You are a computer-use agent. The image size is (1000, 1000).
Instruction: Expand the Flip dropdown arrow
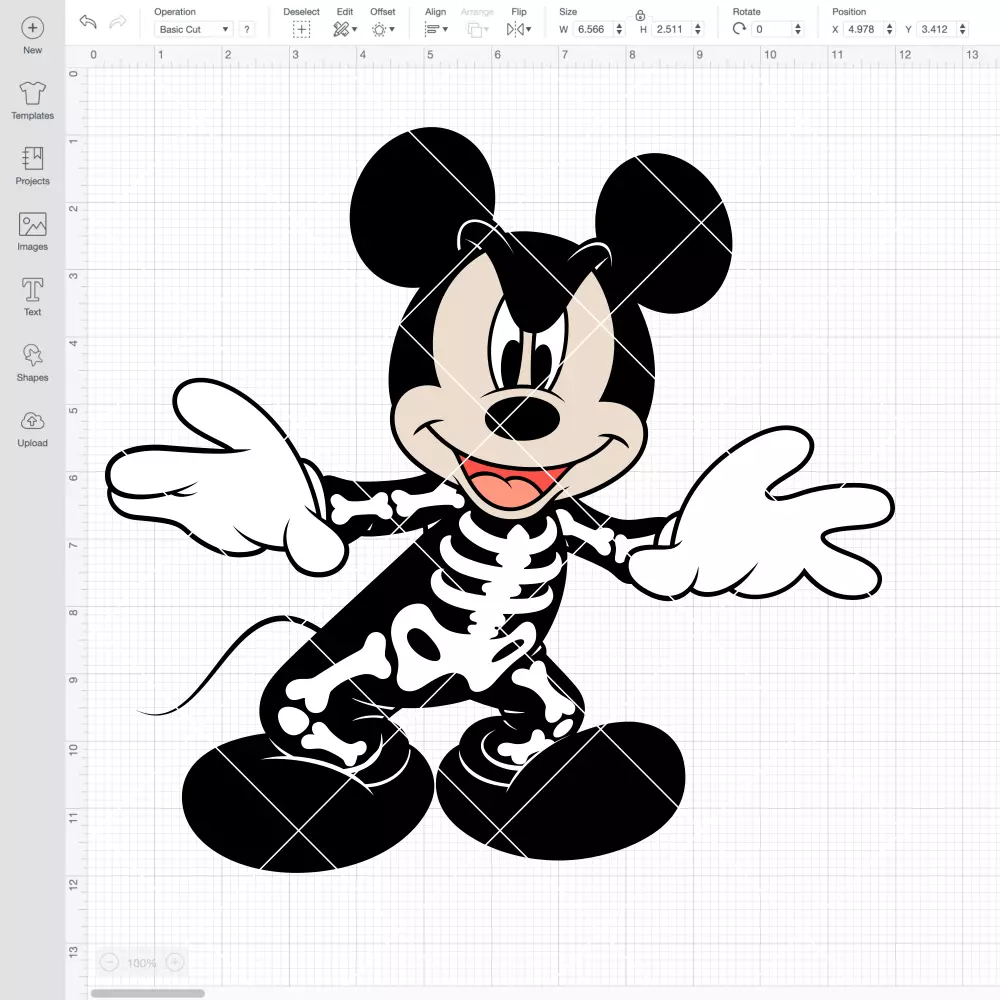(529, 29)
